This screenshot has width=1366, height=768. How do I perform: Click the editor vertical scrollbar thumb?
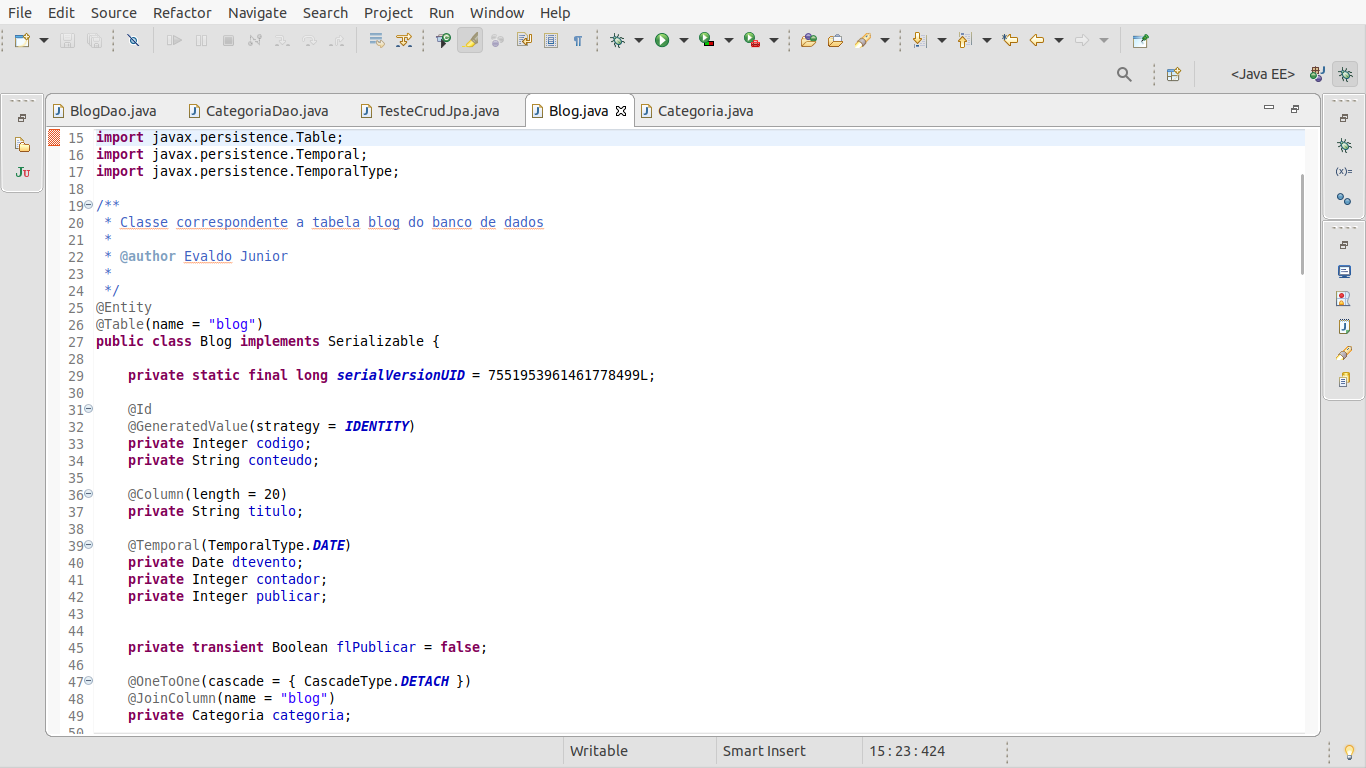[1302, 223]
